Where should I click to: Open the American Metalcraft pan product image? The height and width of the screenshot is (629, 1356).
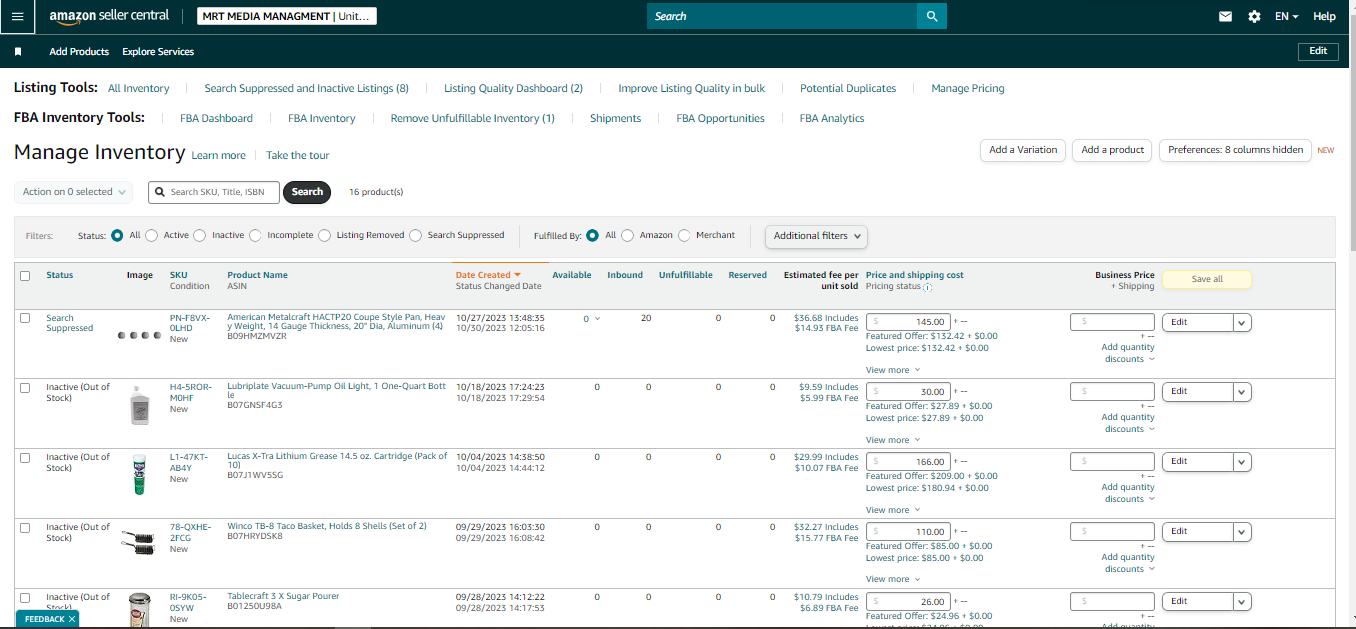tap(139, 335)
